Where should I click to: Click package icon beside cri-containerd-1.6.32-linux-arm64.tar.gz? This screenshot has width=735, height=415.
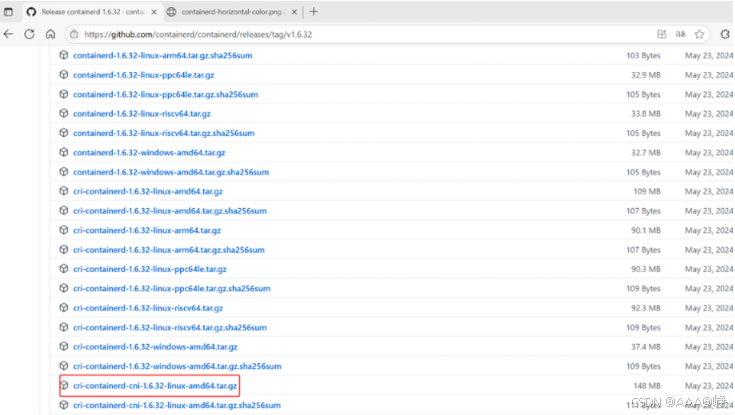[x=64, y=230]
